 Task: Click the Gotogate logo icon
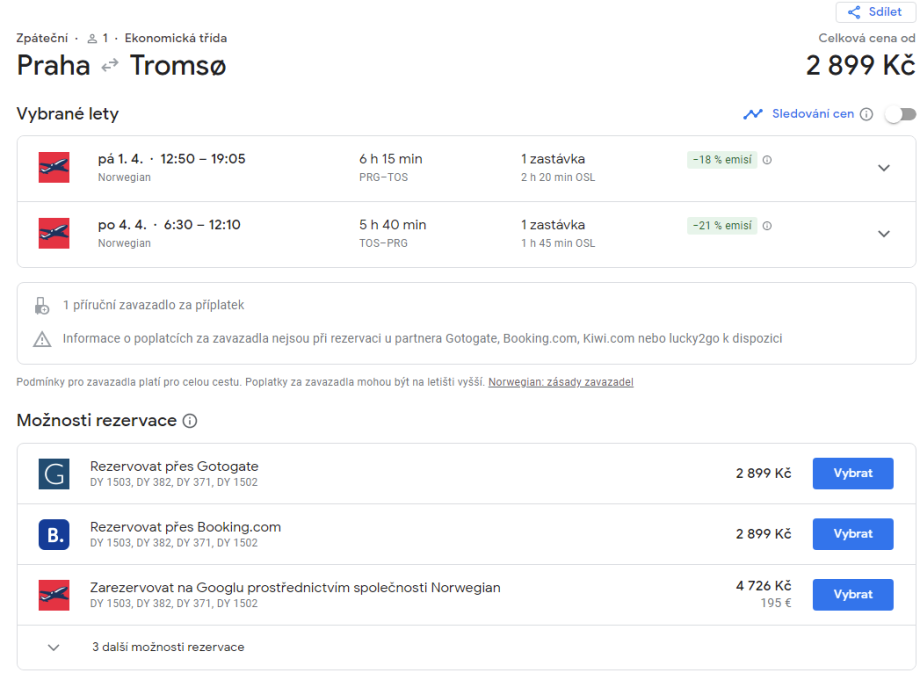coord(54,474)
